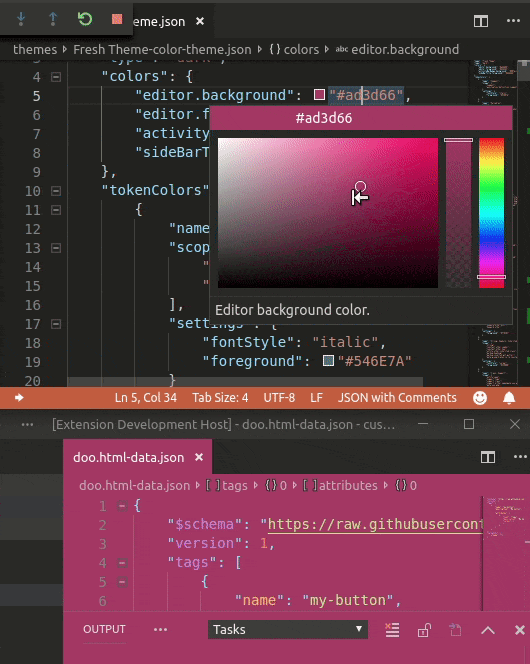530x664 pixels.
Task: Click Fresh Theme-color-theme.json breadcrumb
Action: click(x=162, y=50)
